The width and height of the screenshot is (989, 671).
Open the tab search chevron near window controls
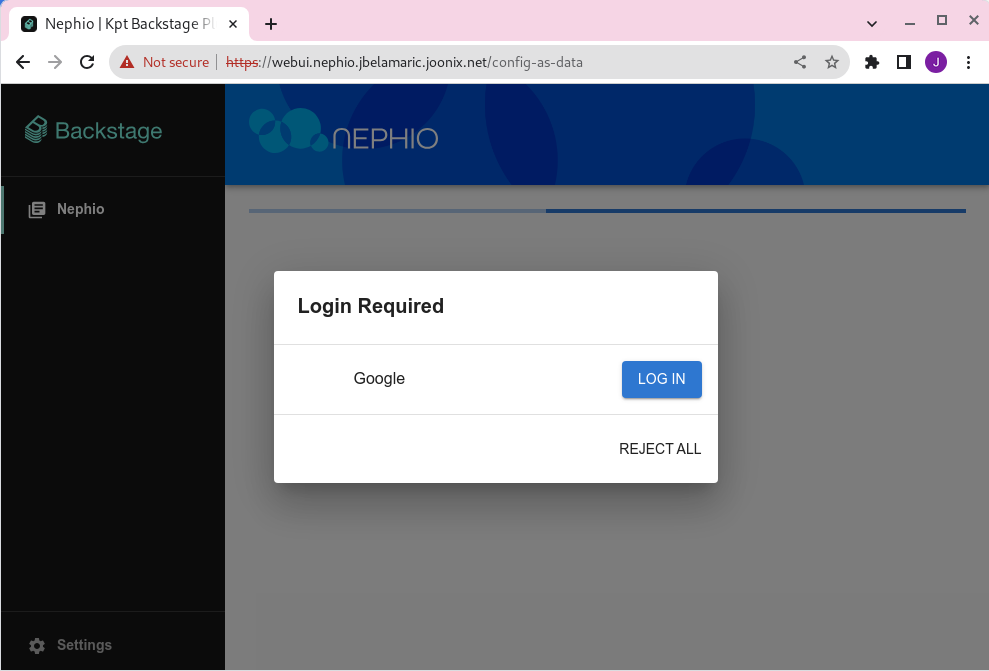point(871,21)
